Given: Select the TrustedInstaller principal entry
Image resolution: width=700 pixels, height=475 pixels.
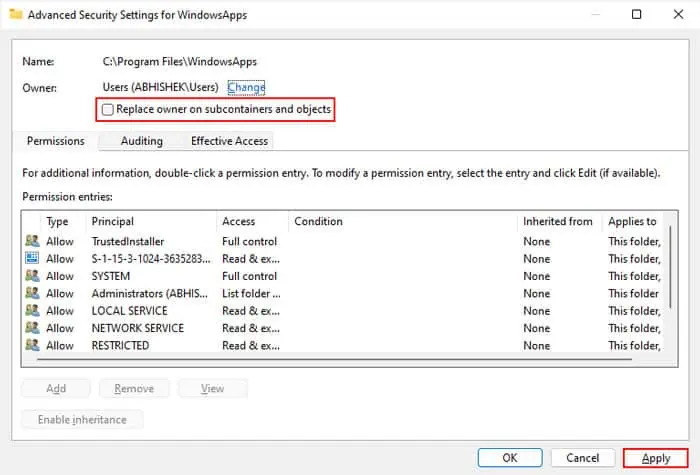Looking at the screenshot, I should 128,242.
